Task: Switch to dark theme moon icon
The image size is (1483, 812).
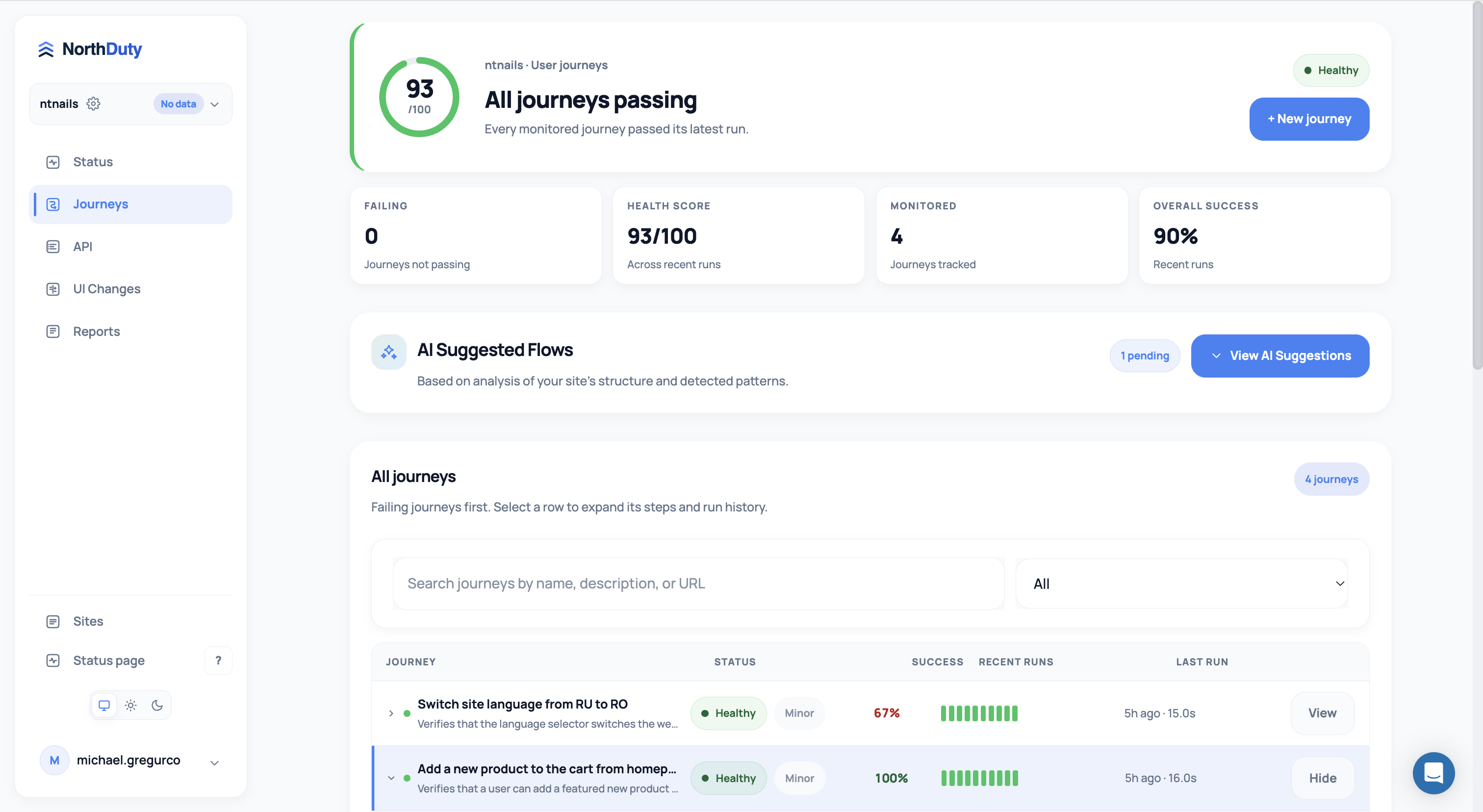Action: pos(157,705)
